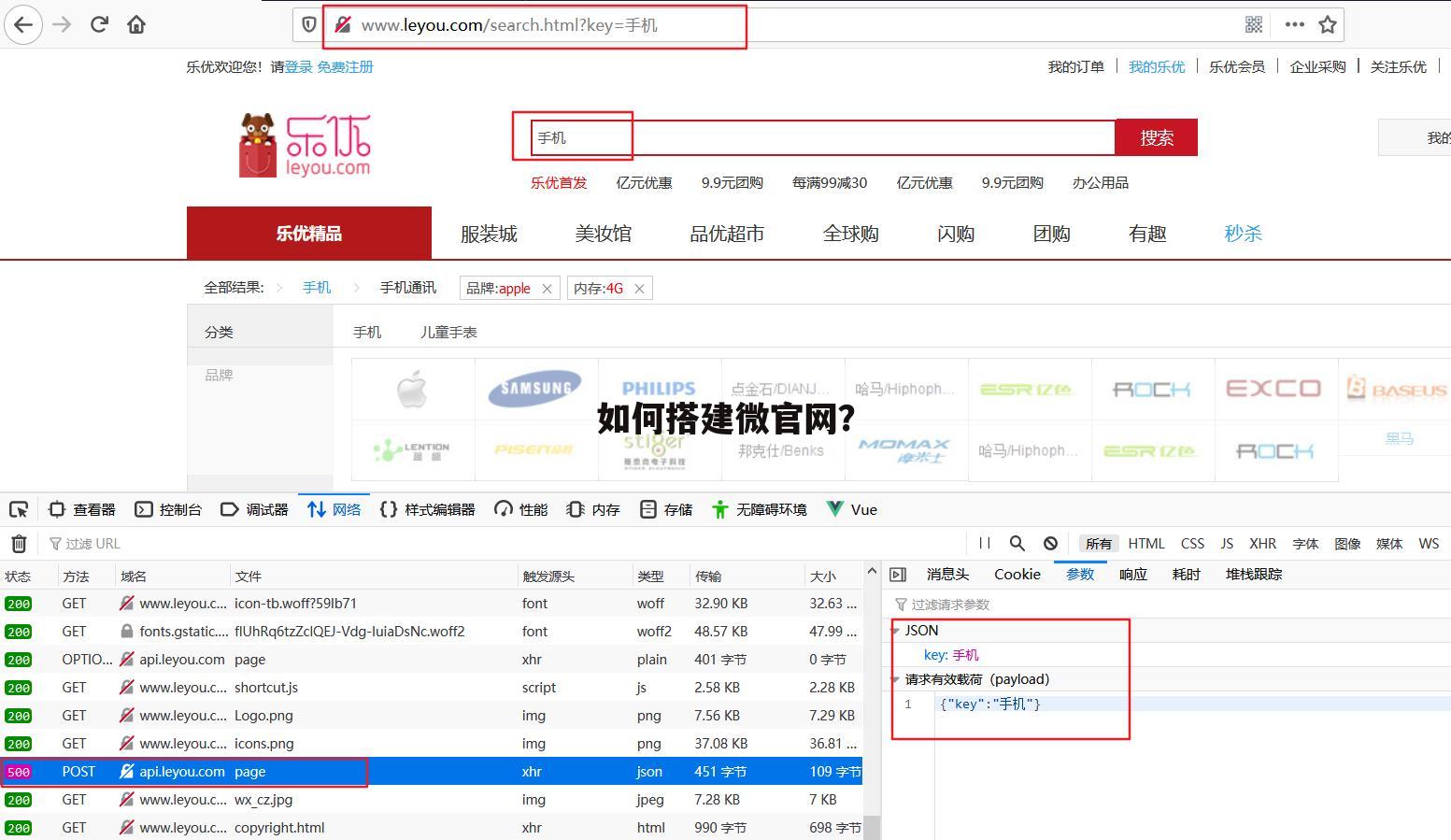Switch to the Cookie tab in request details

[1017, 574]
